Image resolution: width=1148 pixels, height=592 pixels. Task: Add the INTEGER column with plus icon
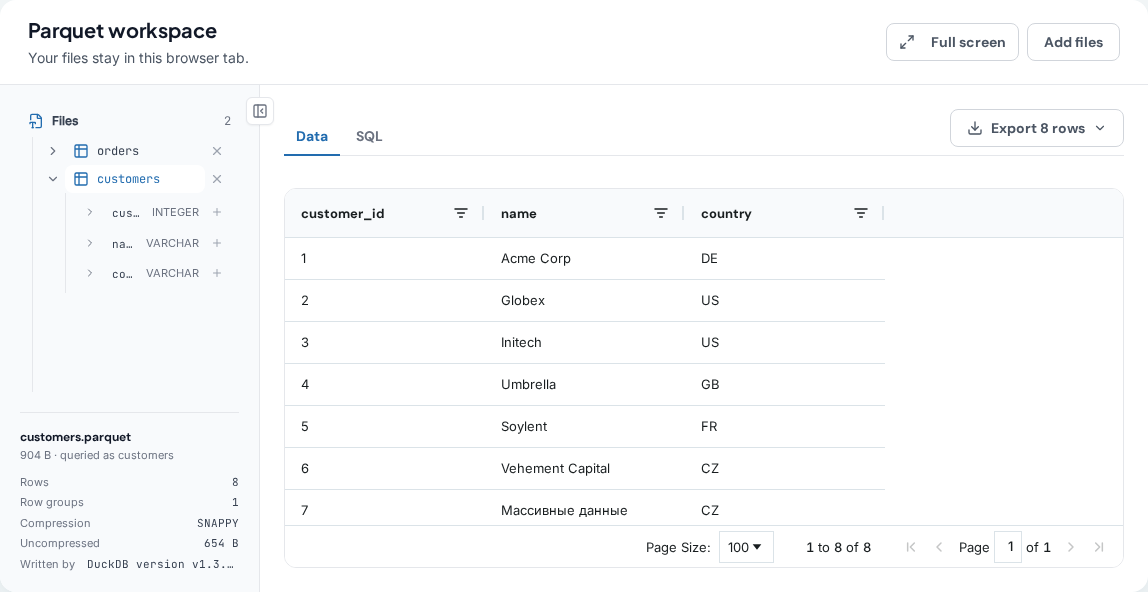[x=217, y=212]
